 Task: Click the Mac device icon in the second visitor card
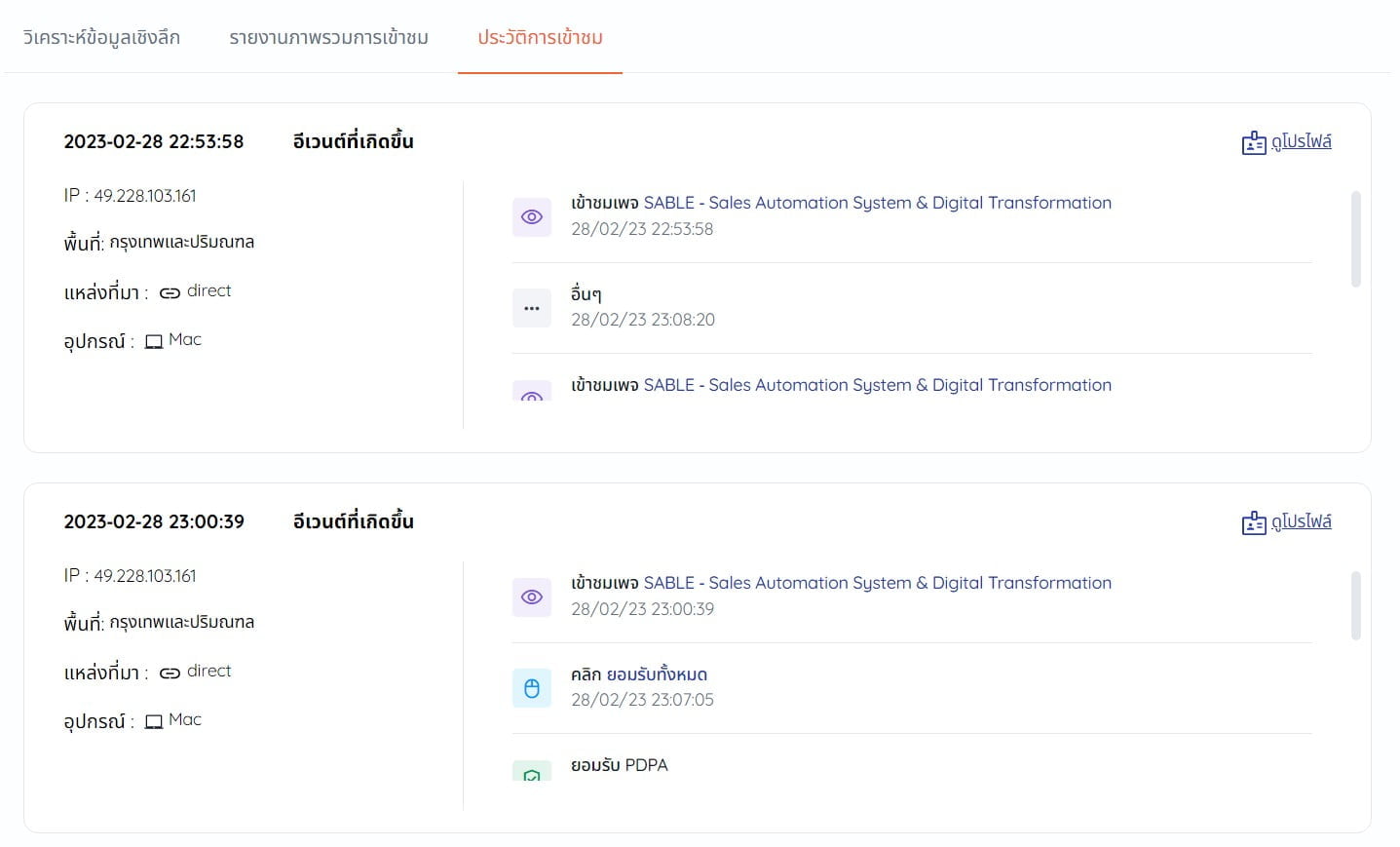point(153,720)
